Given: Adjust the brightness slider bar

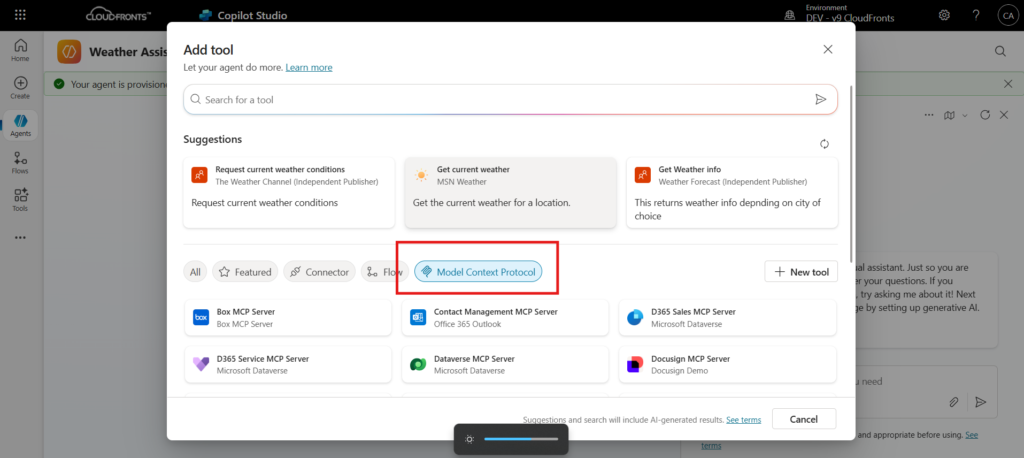Looking at the screenshot, I should (520, 439).
